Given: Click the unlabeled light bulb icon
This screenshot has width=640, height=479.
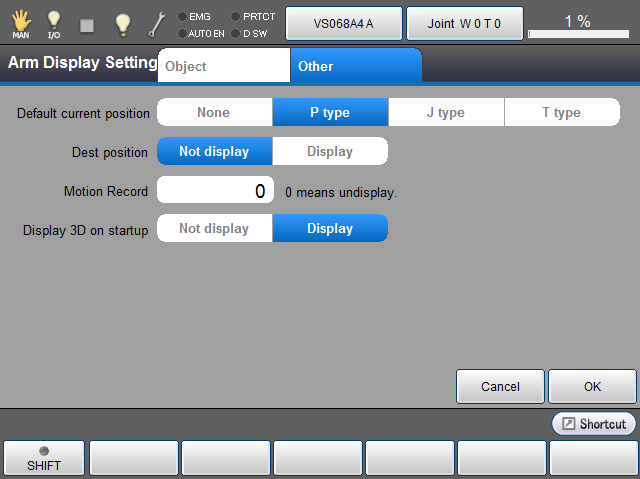Looking at the screenshot, I should [x=122, y=24].
